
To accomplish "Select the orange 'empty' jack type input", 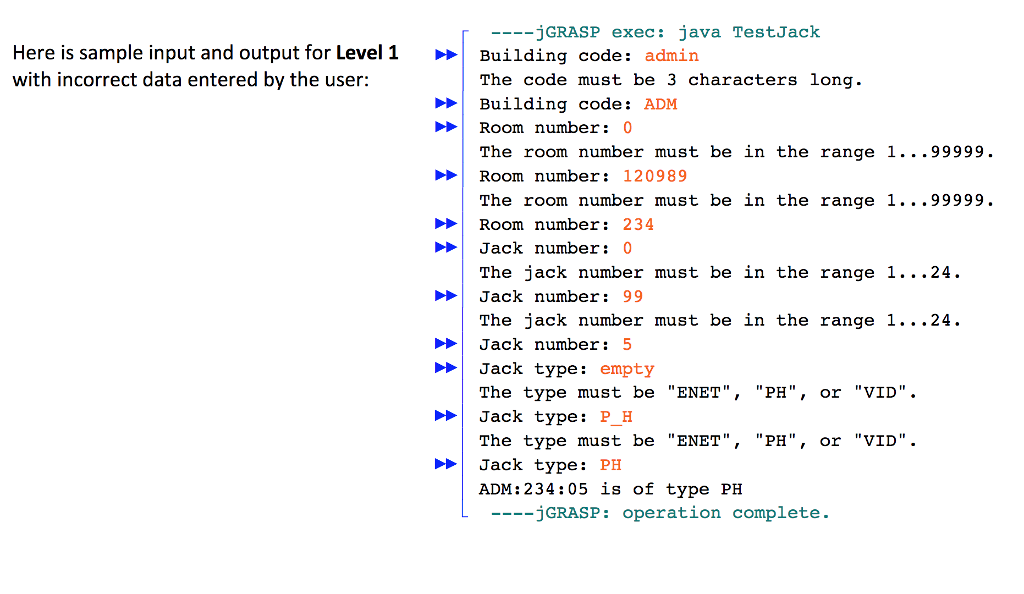I will click(627, 369).
